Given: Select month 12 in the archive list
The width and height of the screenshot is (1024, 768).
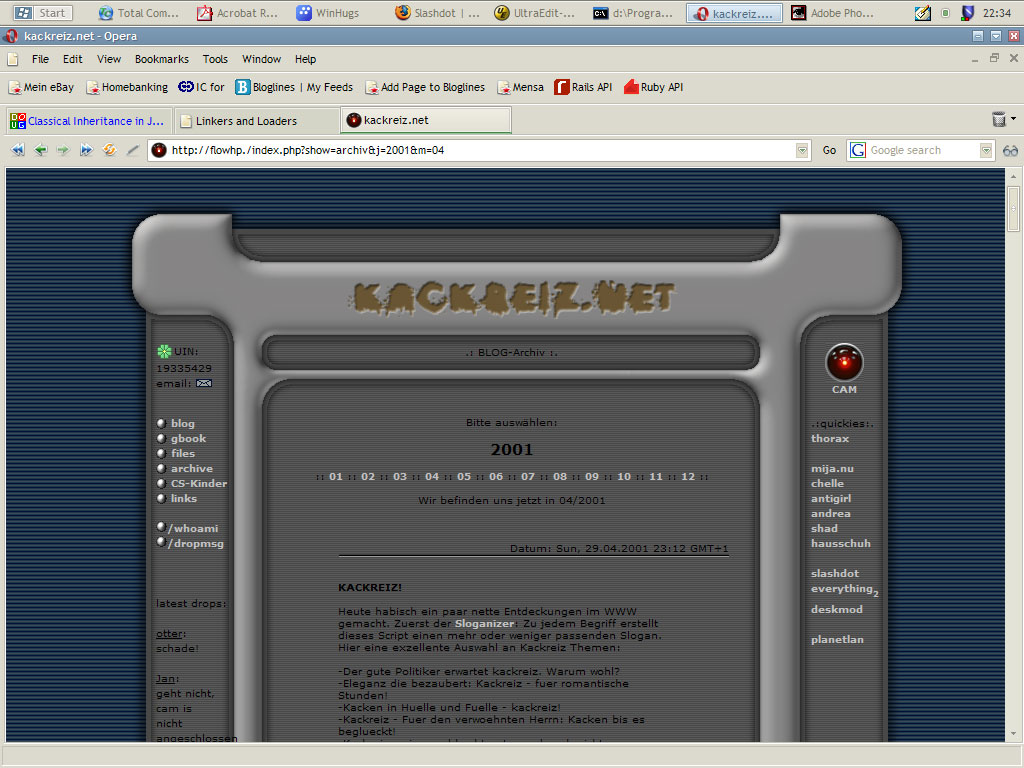Looking at the screenshot, I should point(688,477).
